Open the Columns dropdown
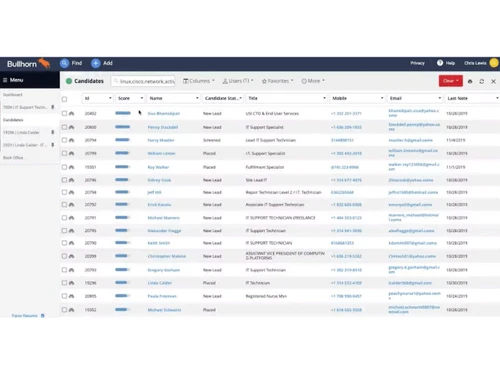This screenshot has height=375, width=500. [199, 81]
